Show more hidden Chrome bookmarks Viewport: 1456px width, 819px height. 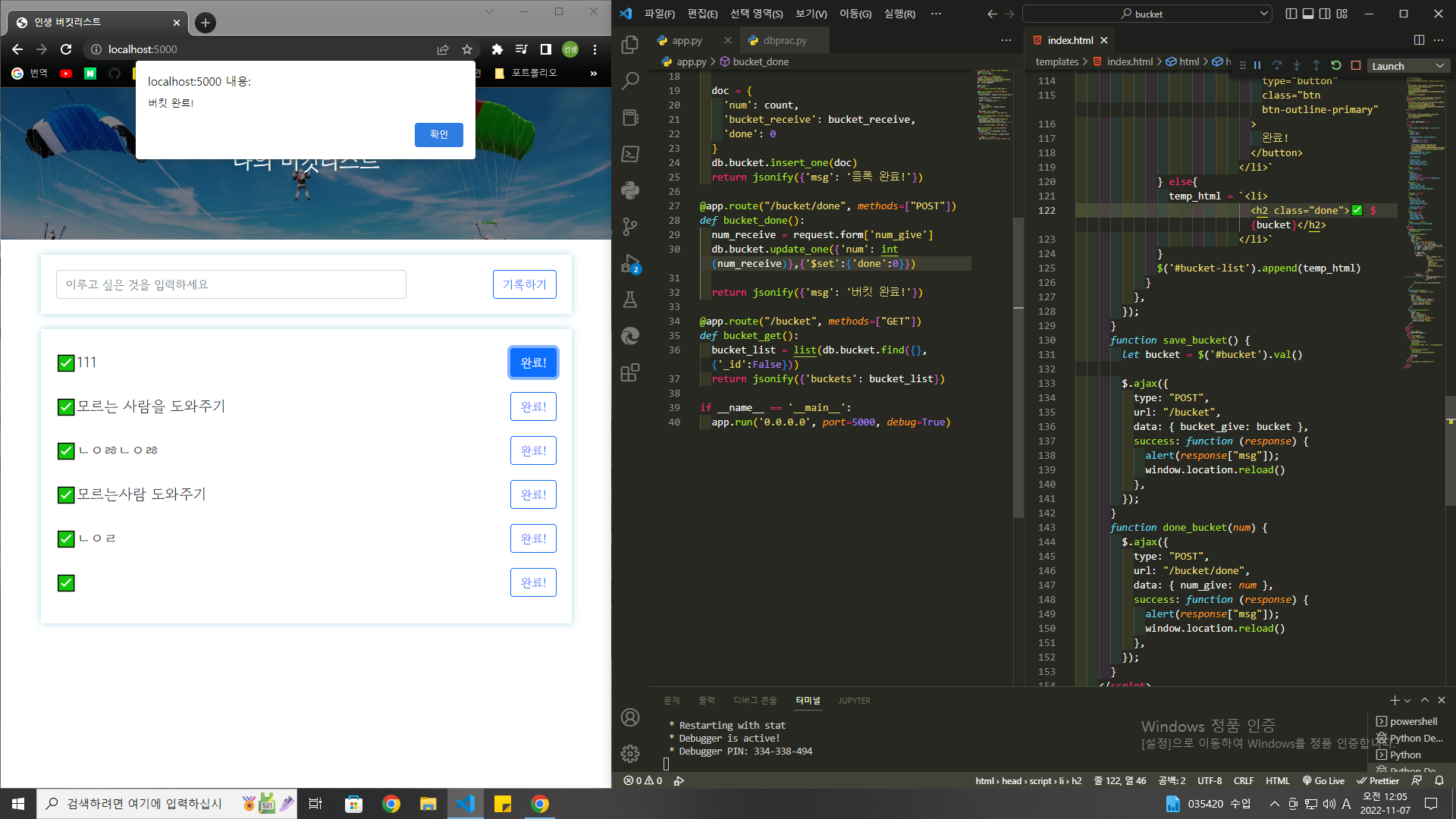click(594, 73)
